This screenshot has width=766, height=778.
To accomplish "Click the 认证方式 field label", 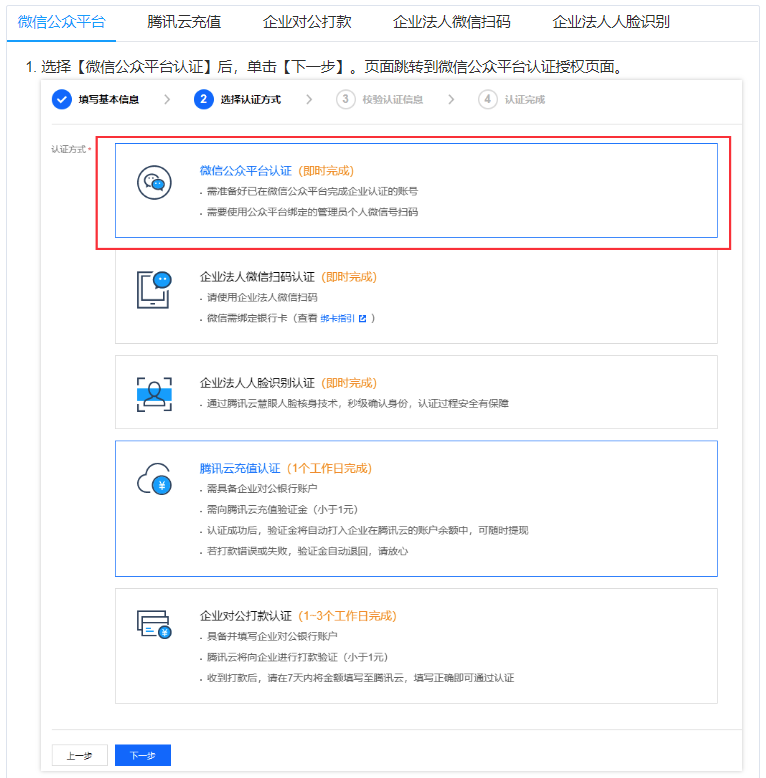I will pyautogui.click(x=69, y=149).
